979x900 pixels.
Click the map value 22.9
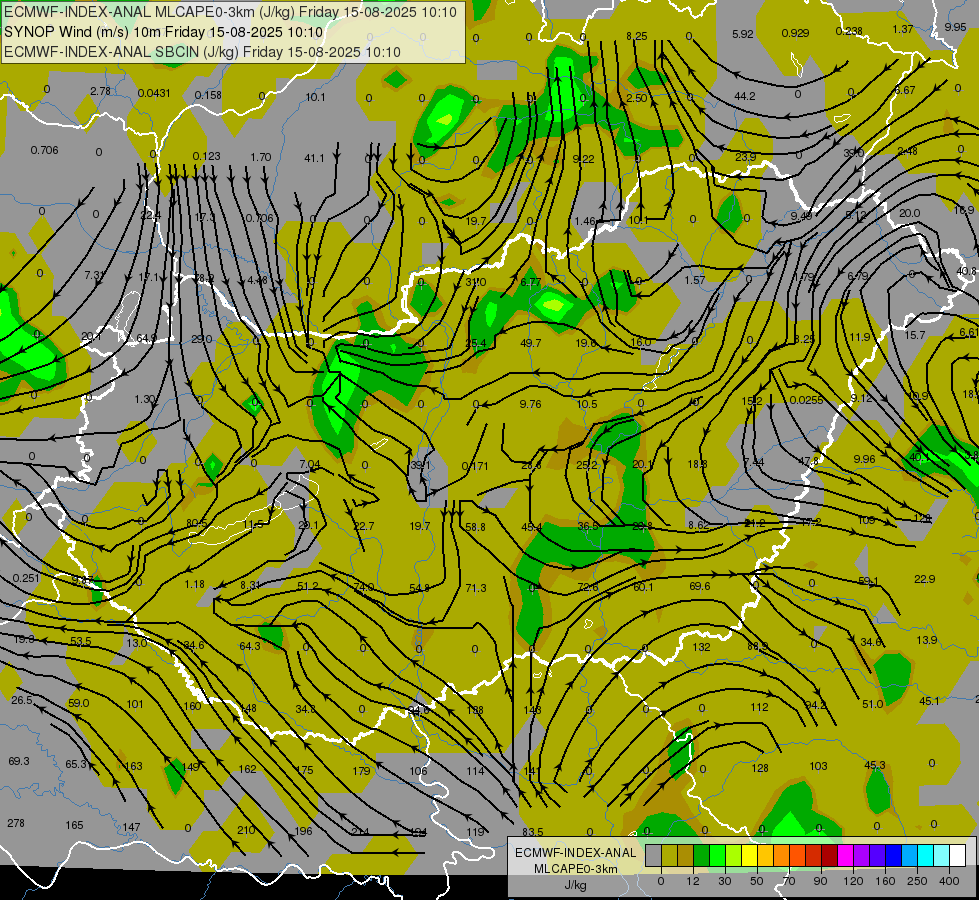[x=925, y=579]
